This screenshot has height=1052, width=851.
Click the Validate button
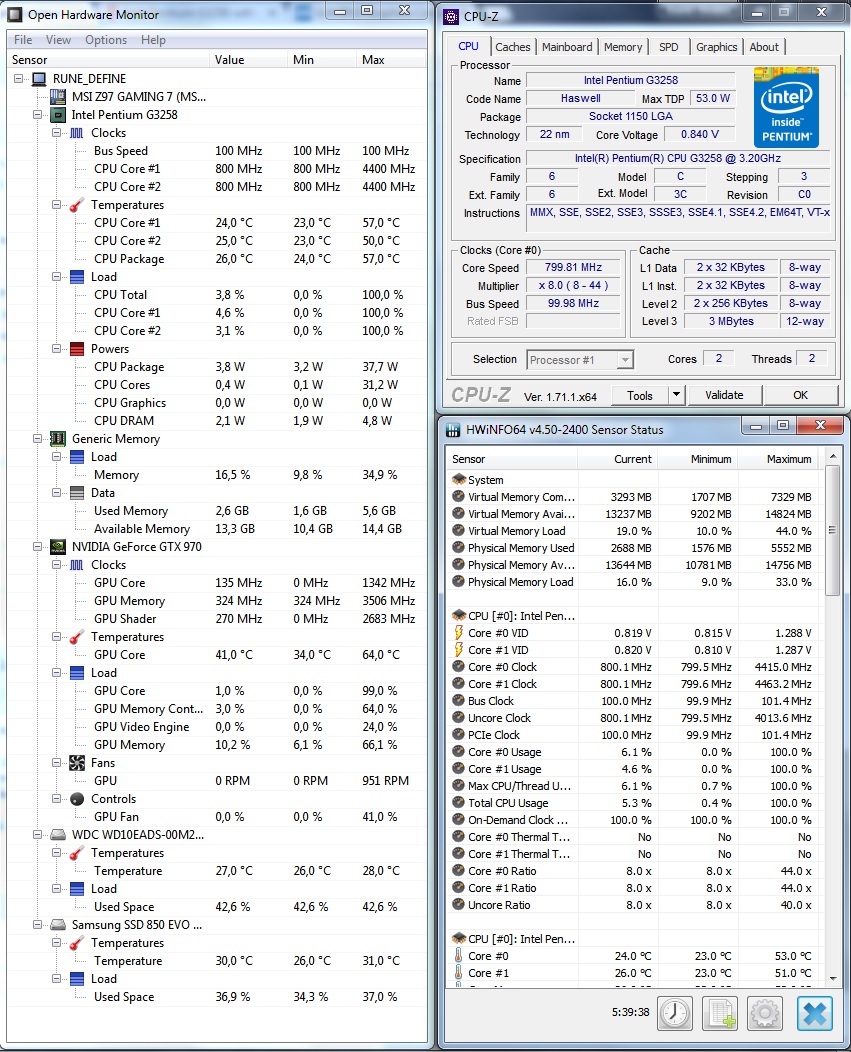(x=724, y=395)
